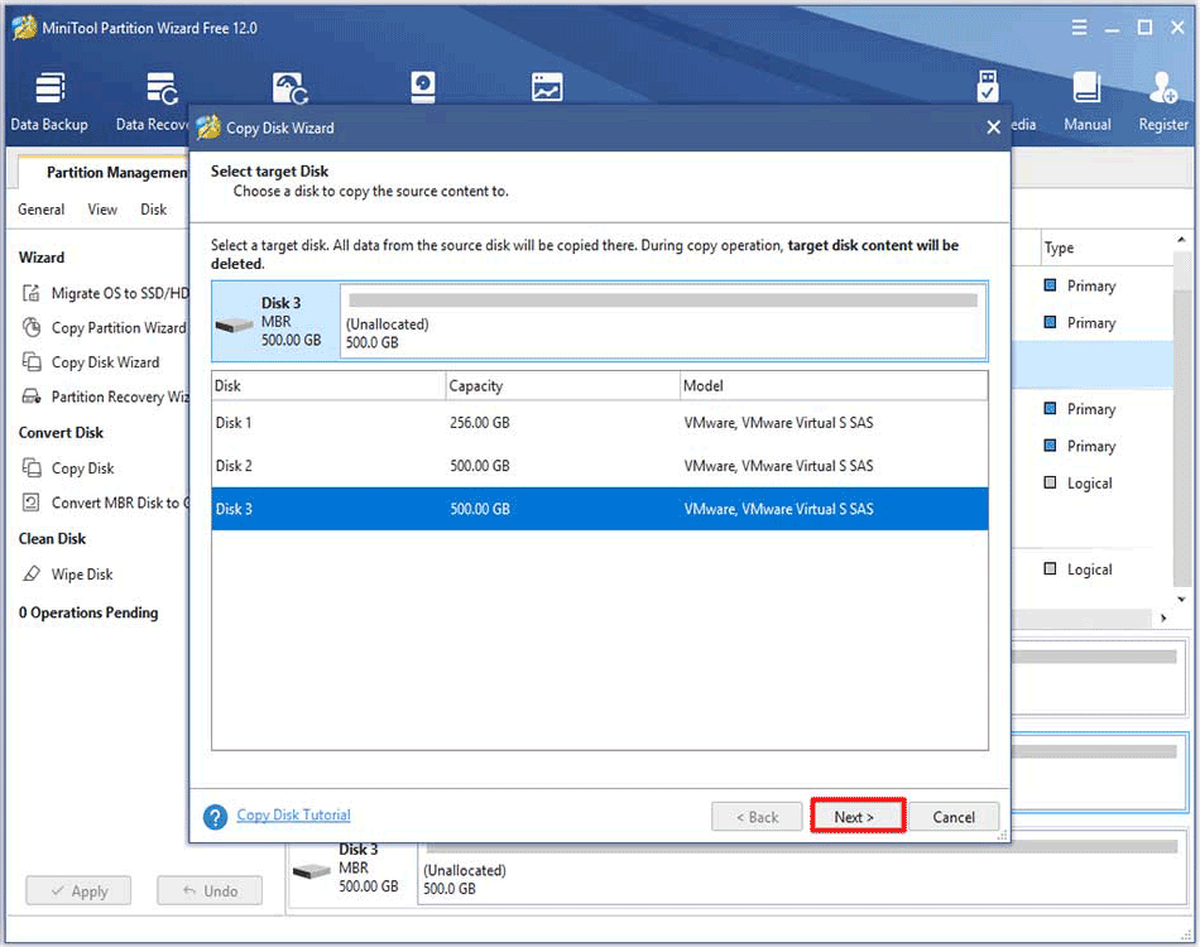Open the Space Analyzer chart icon
The height and width of the screenshot is (947, 1200).
[548, 88]
